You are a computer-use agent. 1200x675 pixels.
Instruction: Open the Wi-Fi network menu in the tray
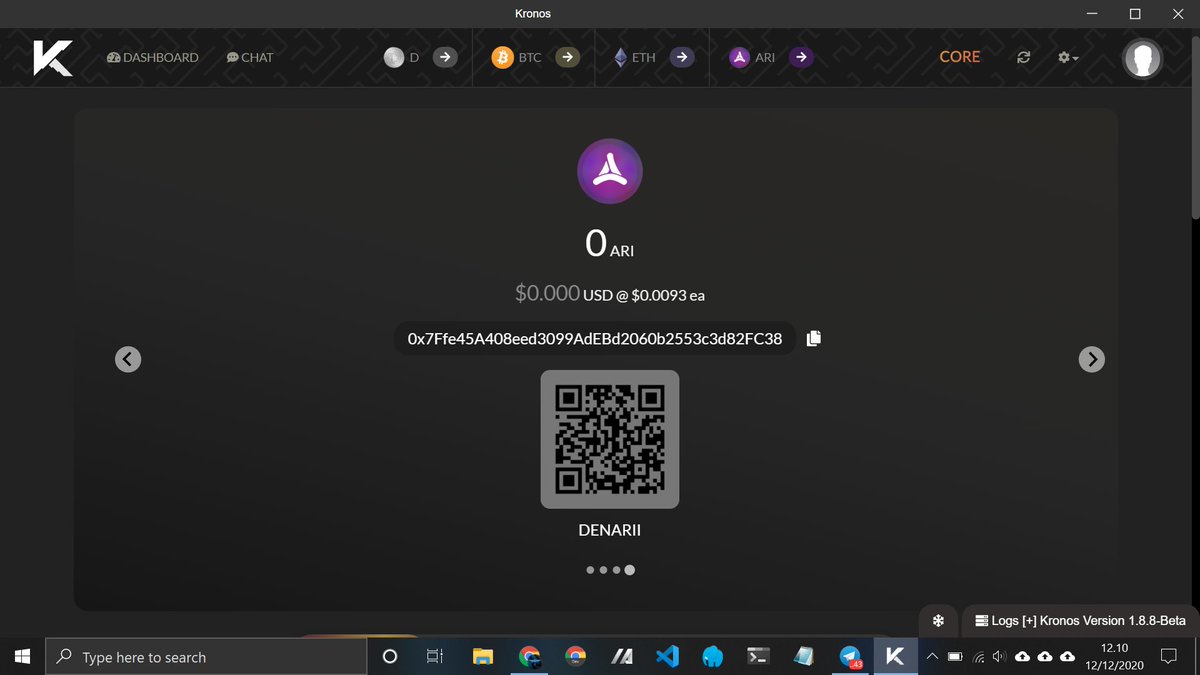tap(978, 657)
